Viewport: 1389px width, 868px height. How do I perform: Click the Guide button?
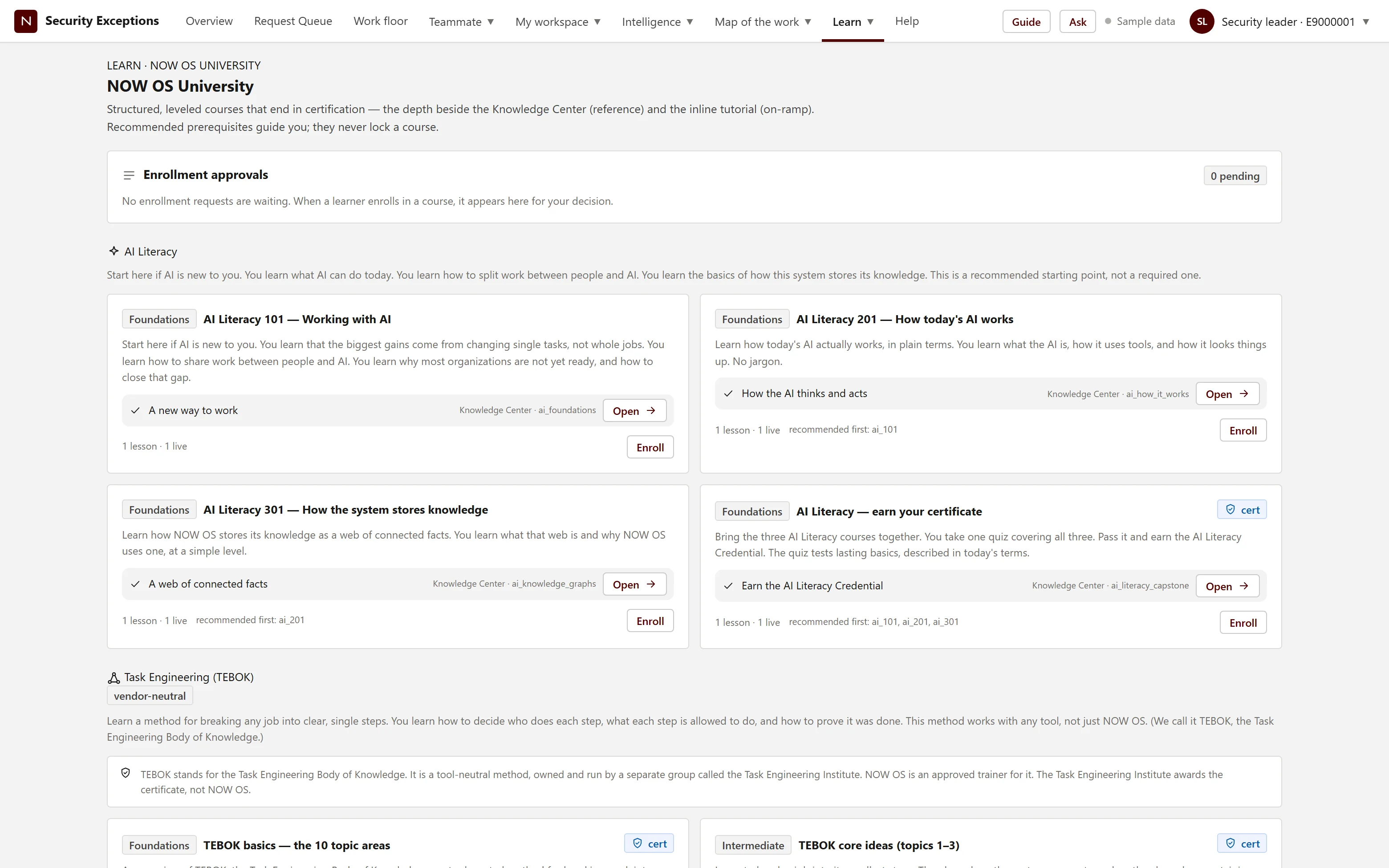1026,22
